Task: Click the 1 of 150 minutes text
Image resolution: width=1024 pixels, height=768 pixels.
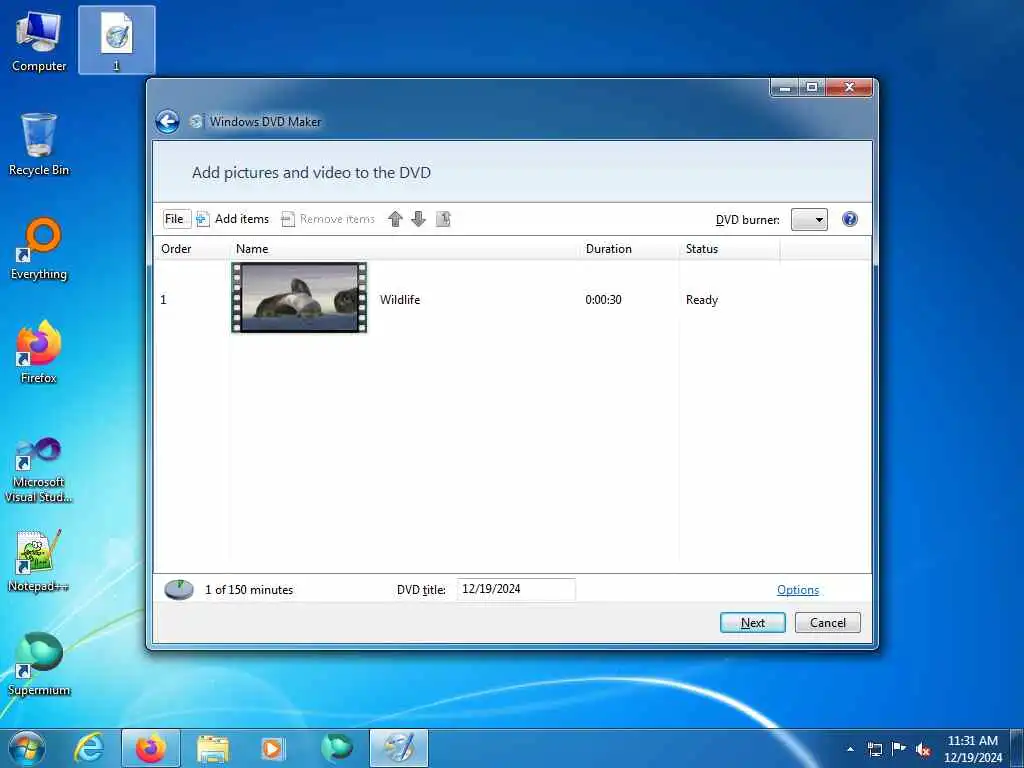Action: coord(249,590)
